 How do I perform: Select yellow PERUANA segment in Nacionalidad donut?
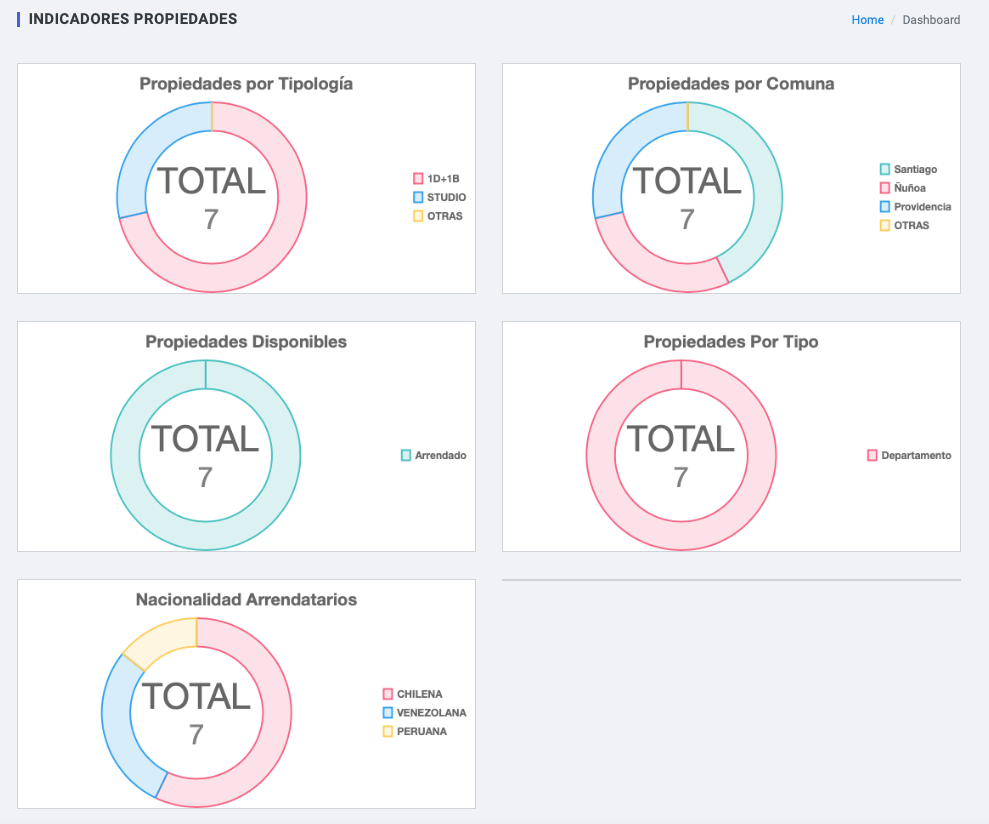point(163,639)
